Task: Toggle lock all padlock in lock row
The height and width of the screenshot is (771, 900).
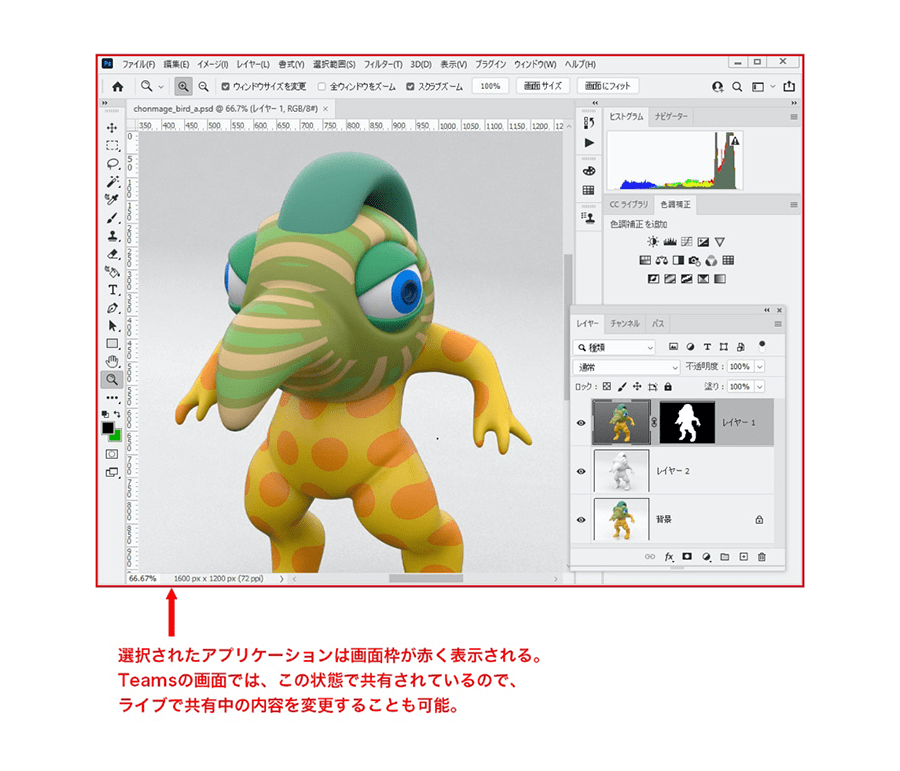Action: point(668,387)
